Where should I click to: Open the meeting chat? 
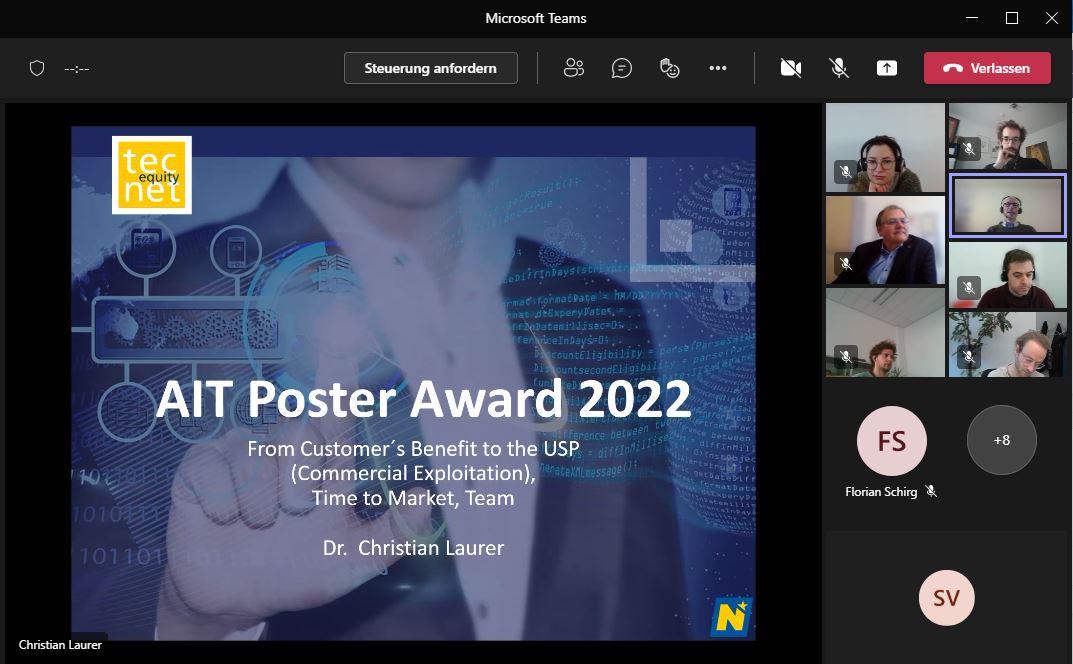[x=621, y=68]
